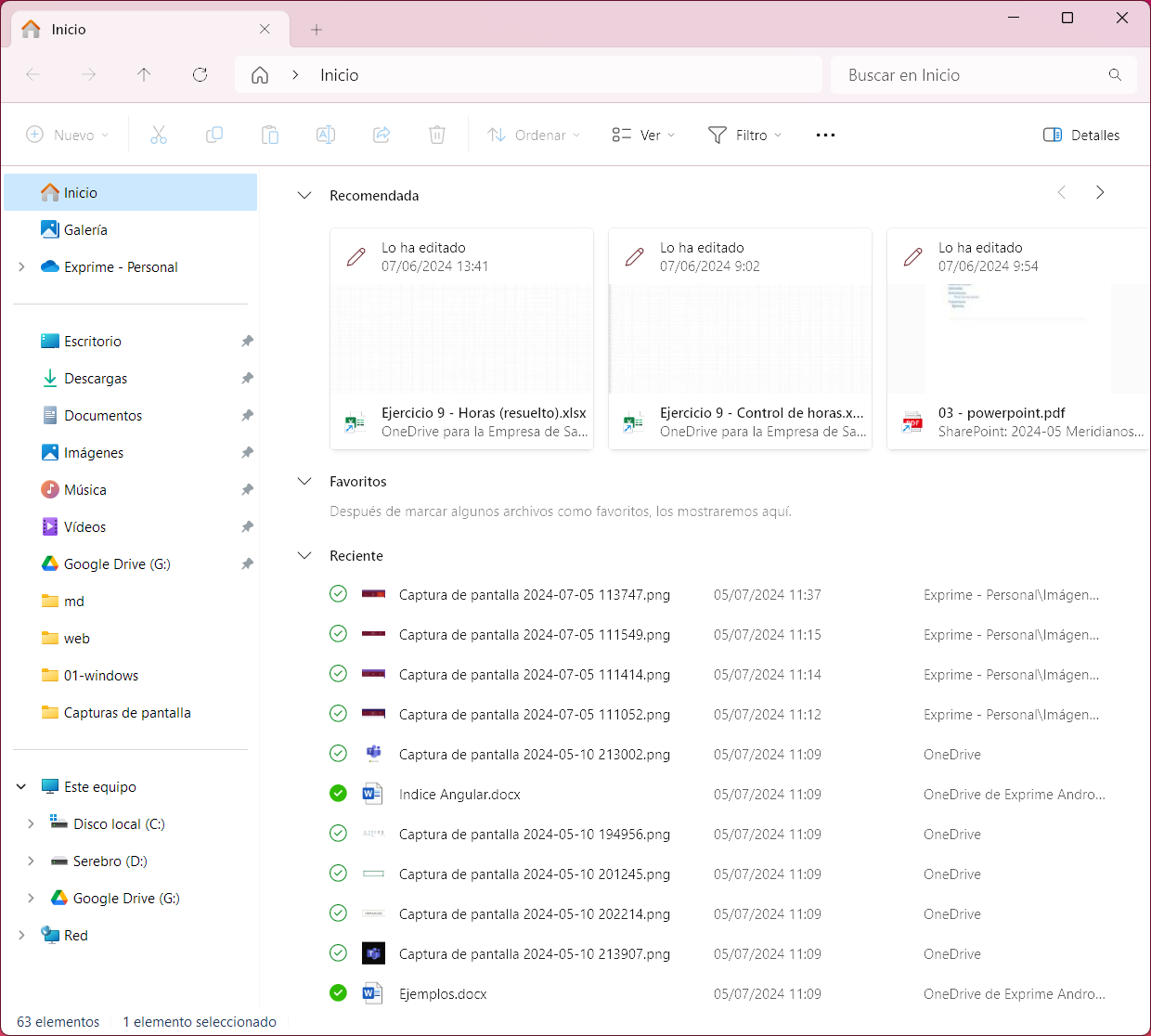Open the three-dot more options menu
Viewport: 1151px width, 1036px height.
click(825, 135)
